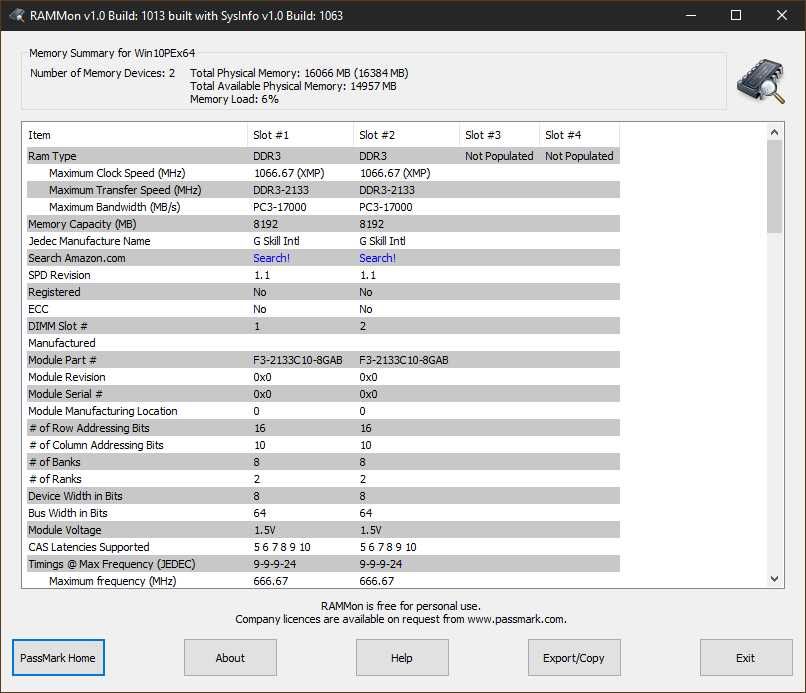This screenshot has width=806, height=693.
Task: Select the Slot #3 column header
Action: [x=500, y=135]
